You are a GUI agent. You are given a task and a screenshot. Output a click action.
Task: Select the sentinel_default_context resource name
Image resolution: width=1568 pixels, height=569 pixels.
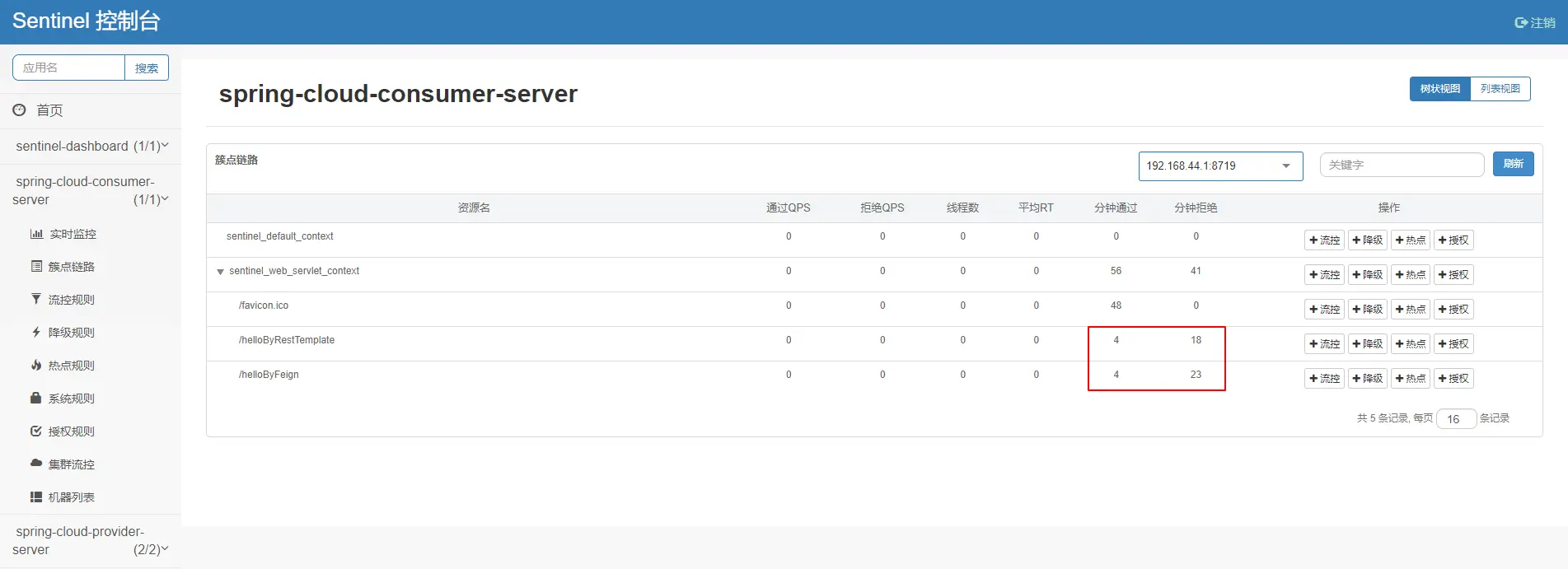[x=280, y=236]
